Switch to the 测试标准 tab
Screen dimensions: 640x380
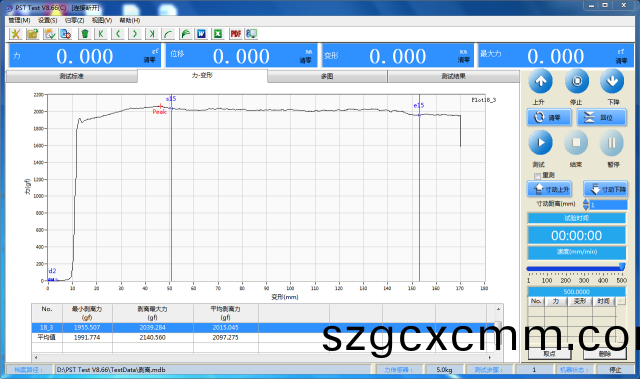click(72, 76)
